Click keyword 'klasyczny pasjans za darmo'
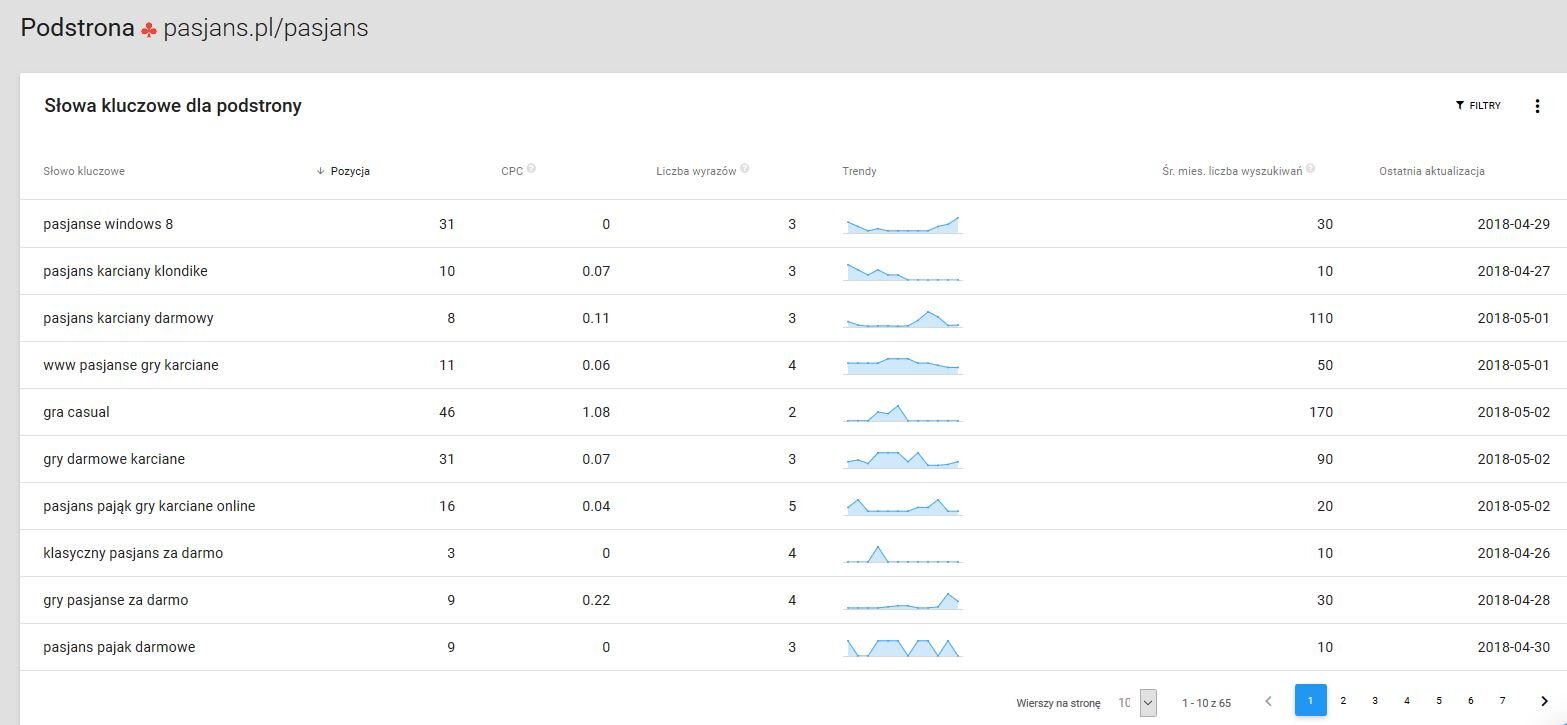The height and width of the screenshot is (725, 1567). [134, 553]
